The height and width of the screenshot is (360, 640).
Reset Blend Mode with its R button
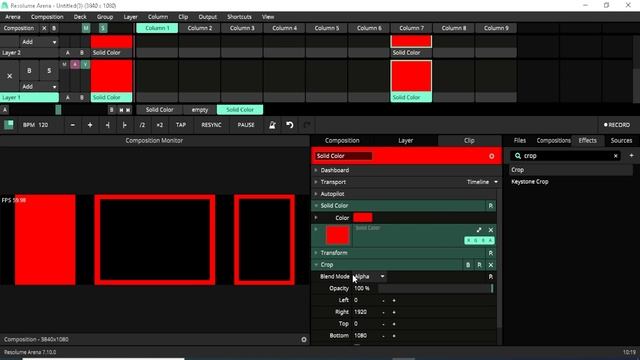[491, 277]
